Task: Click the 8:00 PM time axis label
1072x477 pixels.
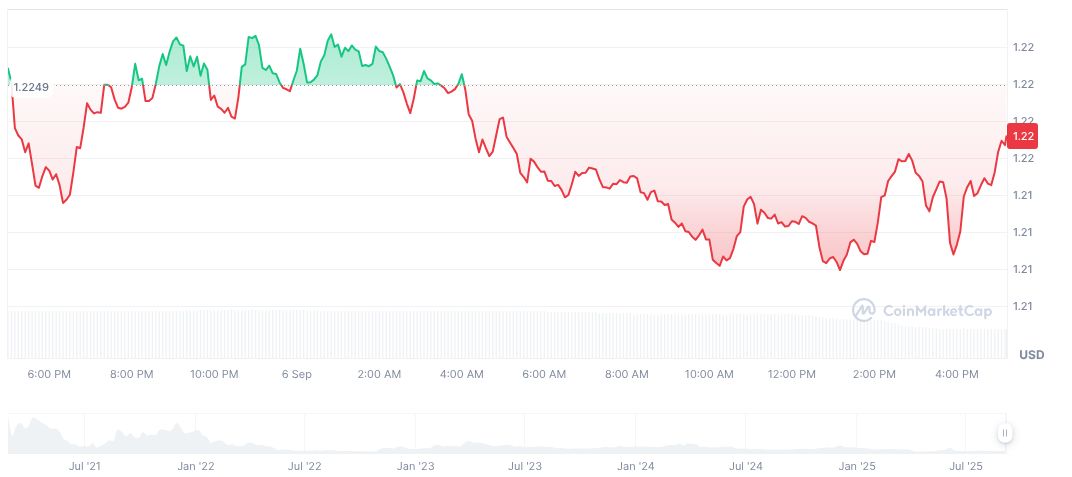Action: 131,374
